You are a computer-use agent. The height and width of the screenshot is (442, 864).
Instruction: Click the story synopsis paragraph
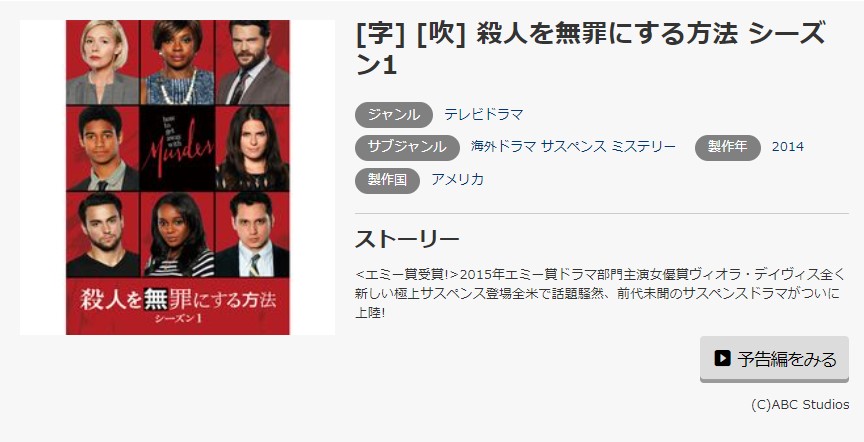tap(599, 293)
